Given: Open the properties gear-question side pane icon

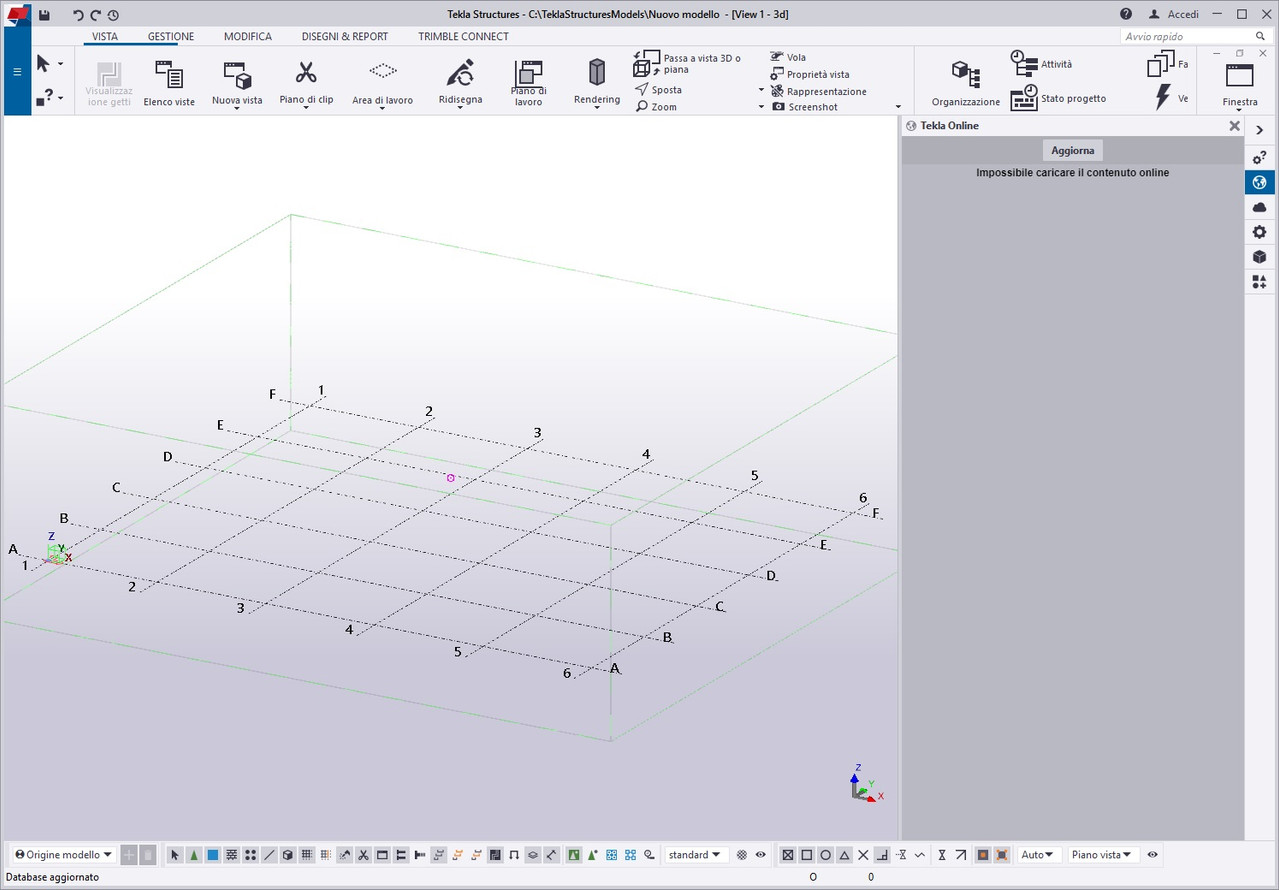Looking at the screenshot, I should [1260, 157].
